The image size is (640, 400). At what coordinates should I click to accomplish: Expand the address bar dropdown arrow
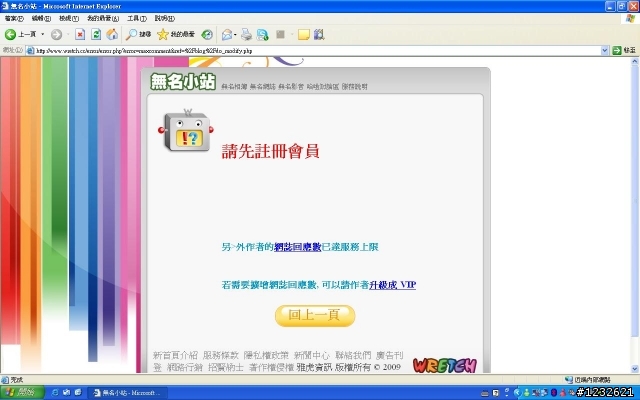pos(605,51)
